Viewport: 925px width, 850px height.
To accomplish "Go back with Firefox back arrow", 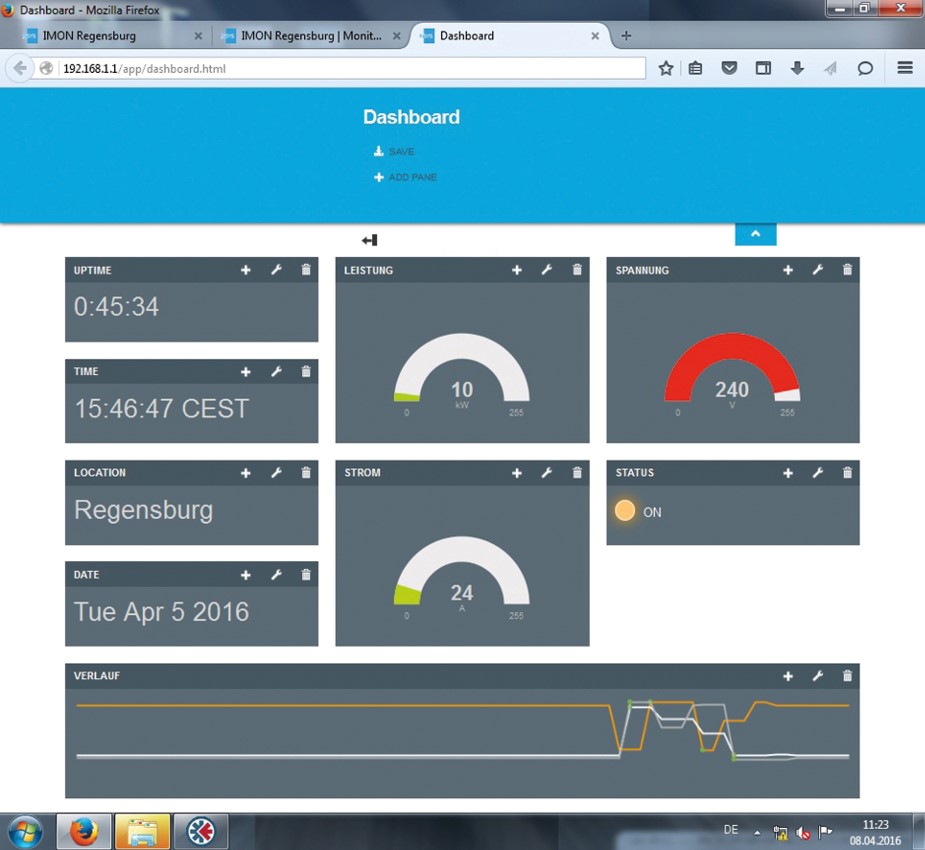I will 20,68.
